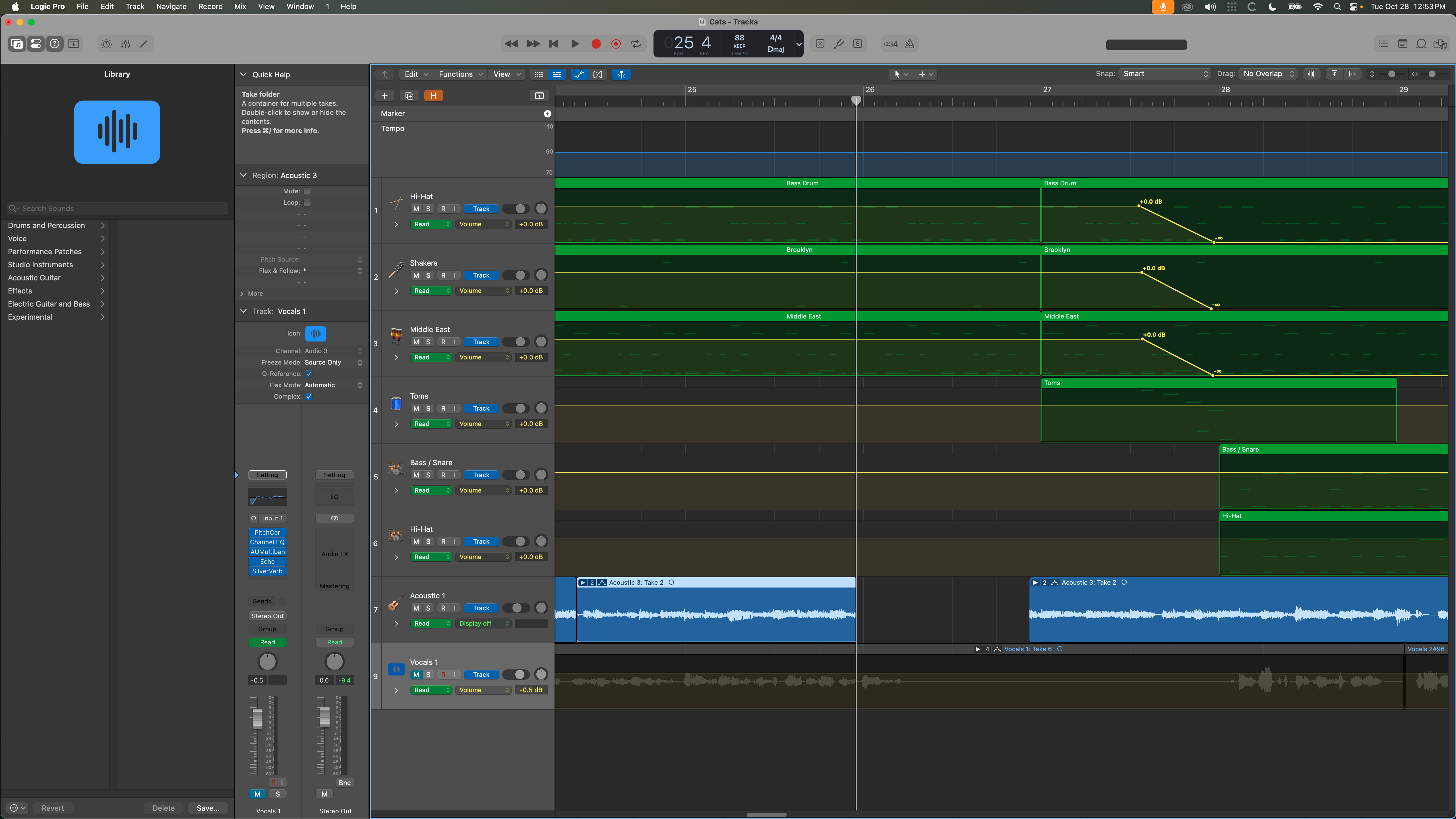Open the Smart Controls button

point(106,44)
